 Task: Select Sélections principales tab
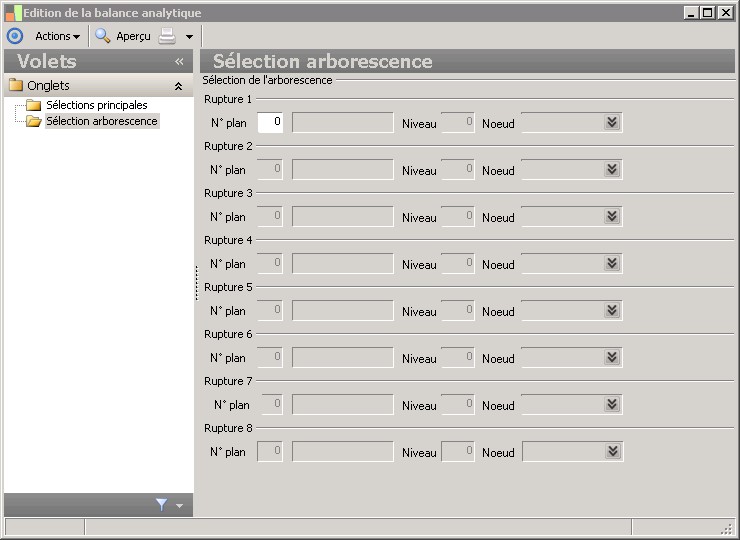(x=97, y=105)
